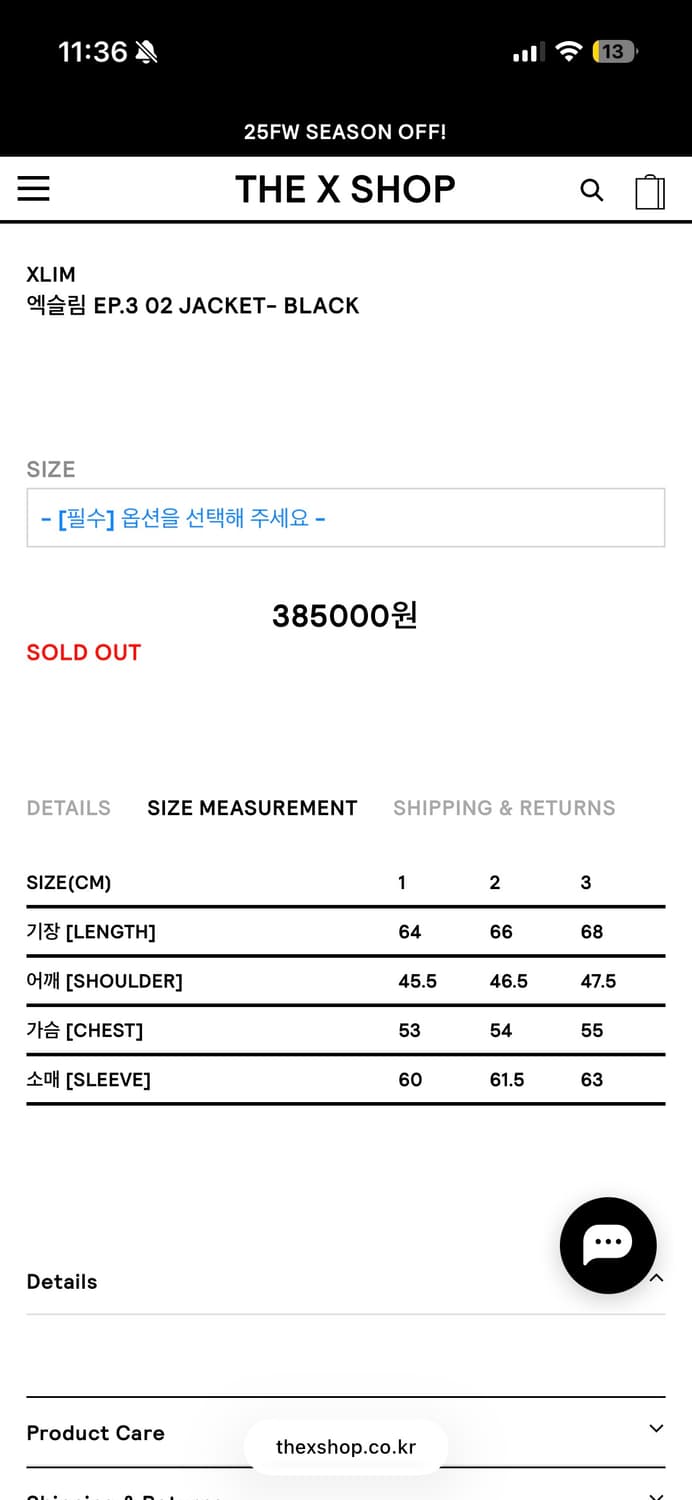The width and height of the screenshot is (692, 1500).
Task: Open the SHIPPING & RETURNS tab
Action: (x=504, y=808)
